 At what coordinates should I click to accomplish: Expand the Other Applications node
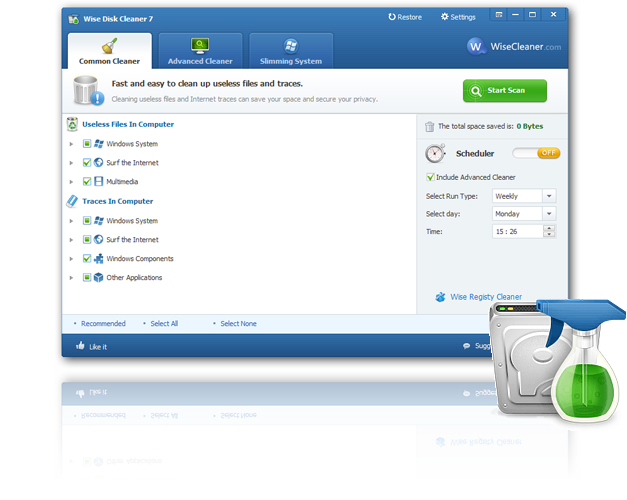(x=71, y=278)
